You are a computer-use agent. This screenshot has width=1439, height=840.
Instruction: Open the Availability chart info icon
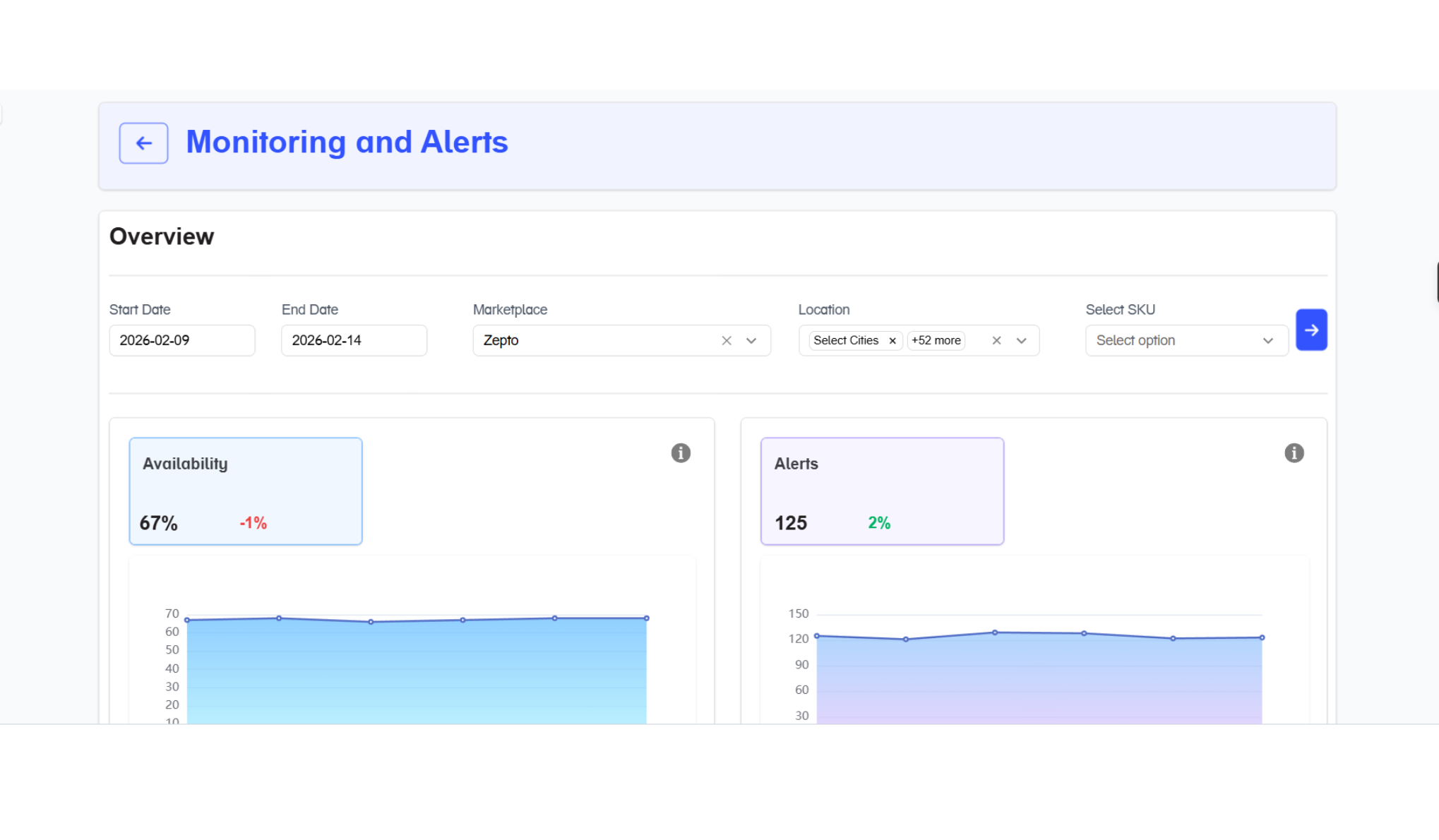pos(681,453)
